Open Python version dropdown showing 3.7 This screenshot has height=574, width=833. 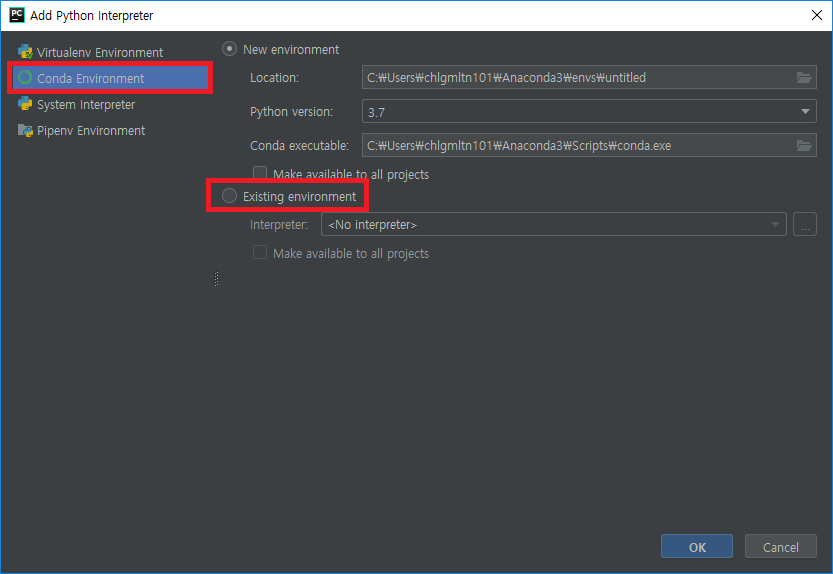click(x=589, y=112)
